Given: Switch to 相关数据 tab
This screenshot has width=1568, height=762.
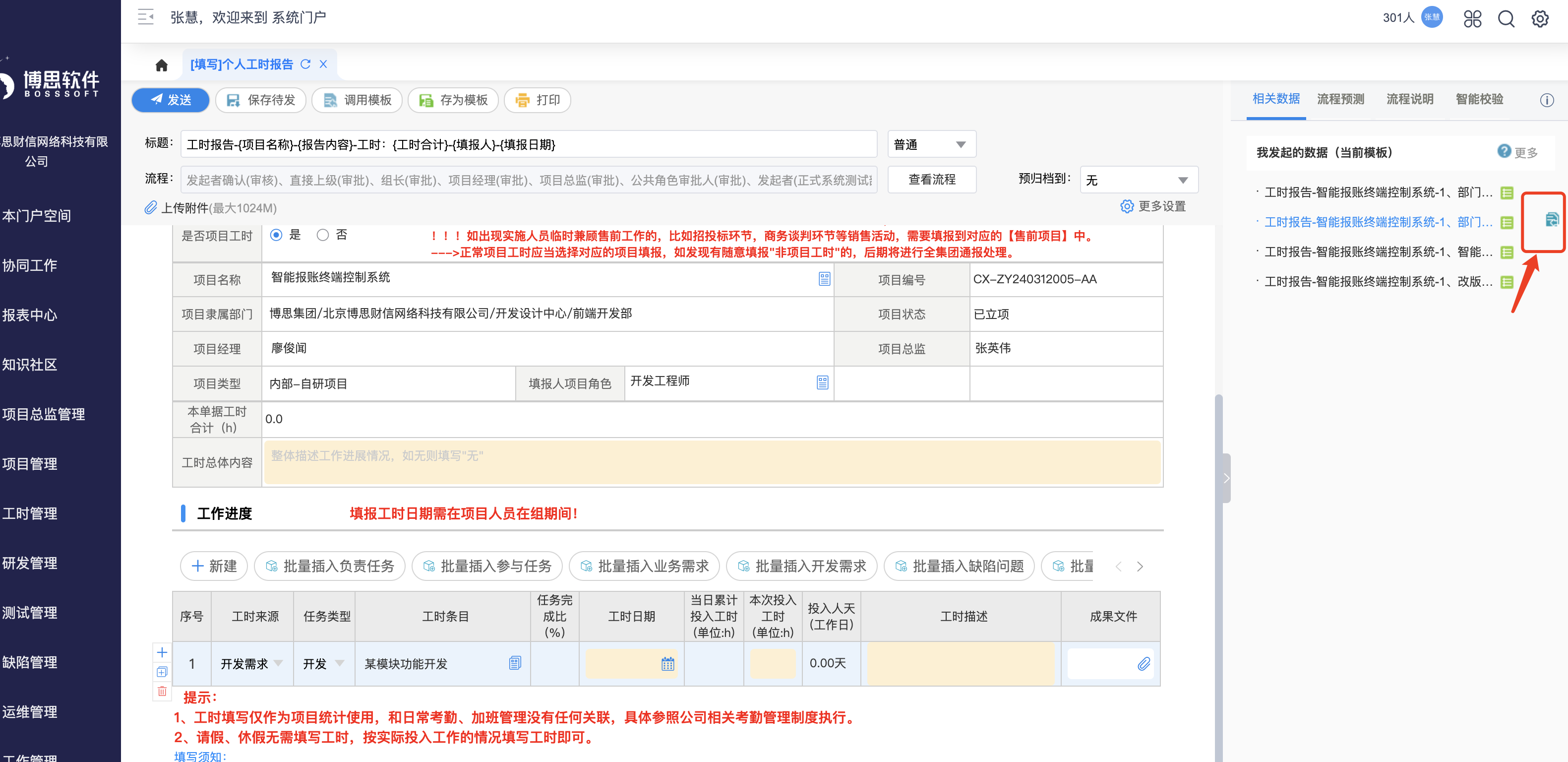Looking at the screenshot, I should [x=1276, y=99].
